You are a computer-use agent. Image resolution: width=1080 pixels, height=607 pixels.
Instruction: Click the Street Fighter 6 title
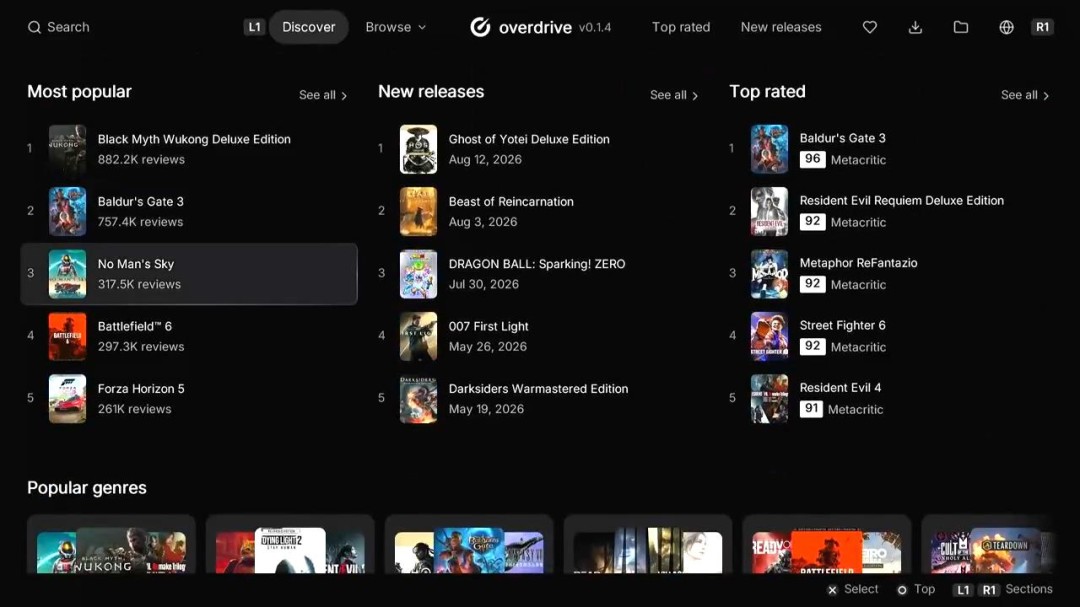click(x=842, y=325)
